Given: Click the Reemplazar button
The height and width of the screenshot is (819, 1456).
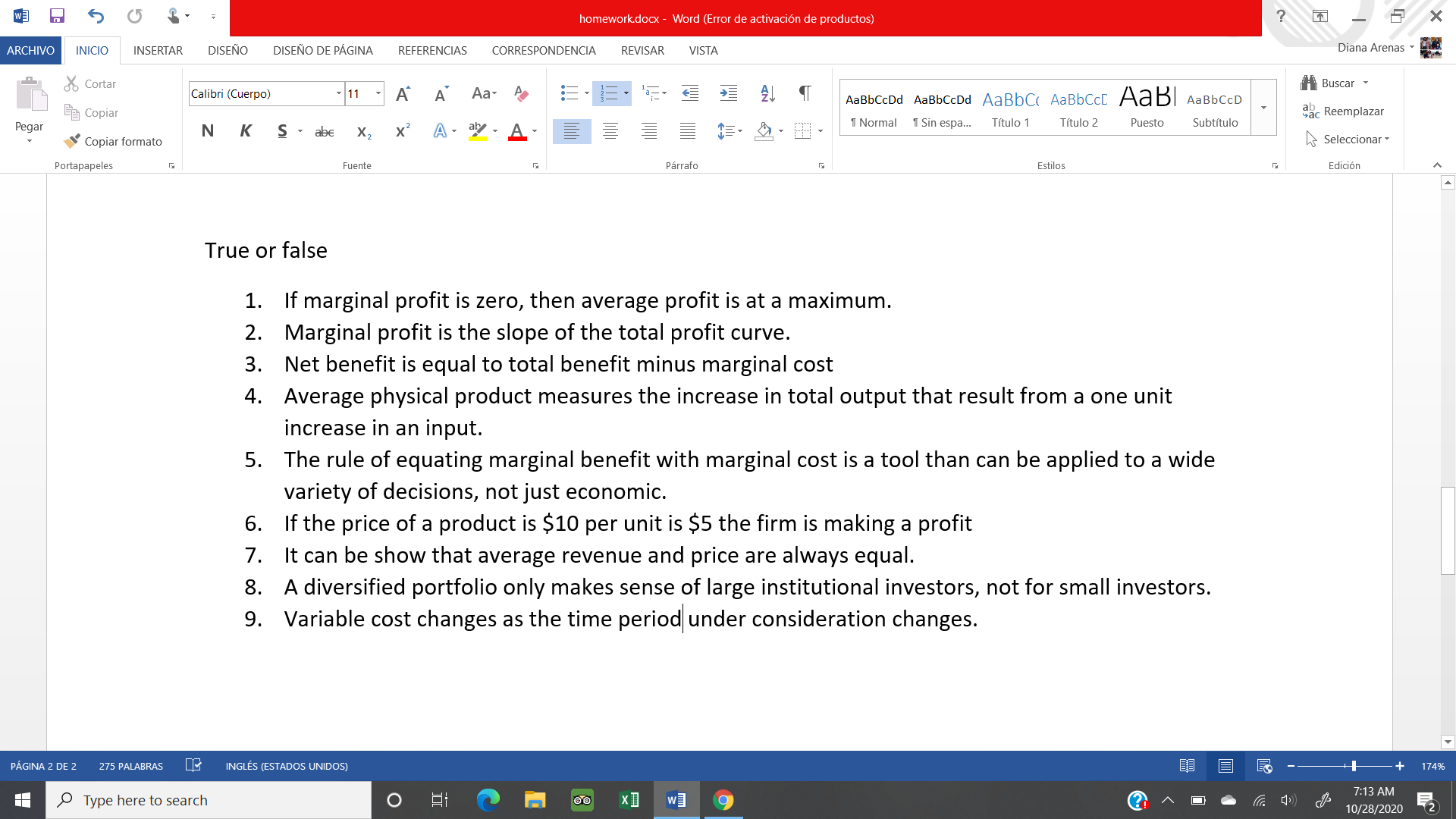Looking at the screenshot, I should pyautogui.click(x=1343, y=111).
